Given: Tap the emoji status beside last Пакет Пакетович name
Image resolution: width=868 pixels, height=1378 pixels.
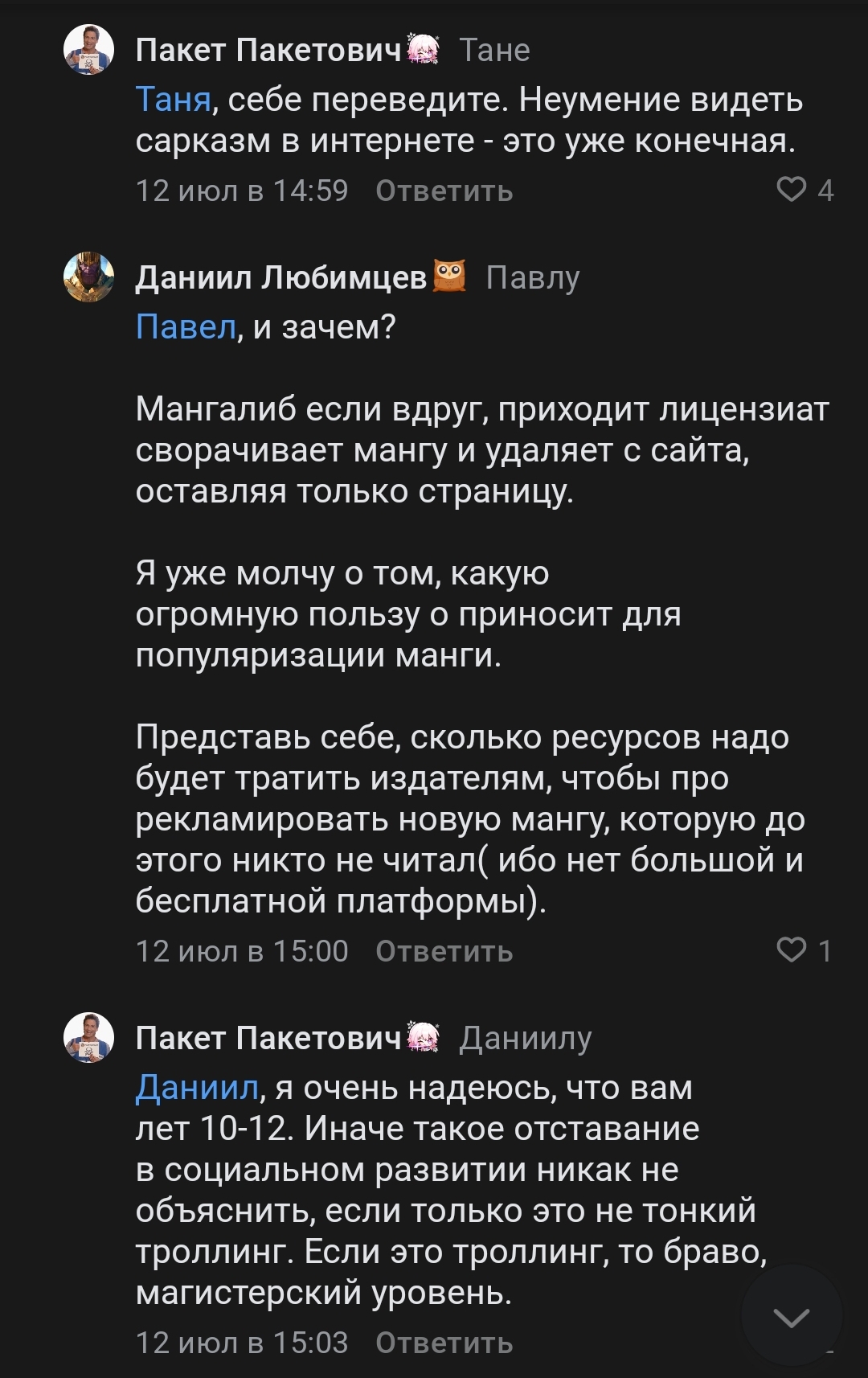Looking at the screenshot, I should (424, 1037).
